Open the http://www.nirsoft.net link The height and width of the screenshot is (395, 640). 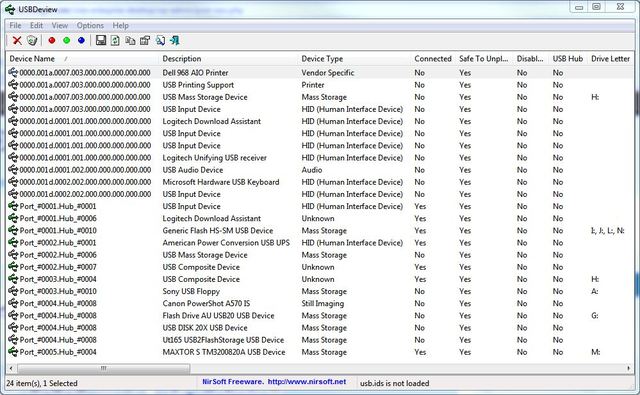tap(307, 382)
